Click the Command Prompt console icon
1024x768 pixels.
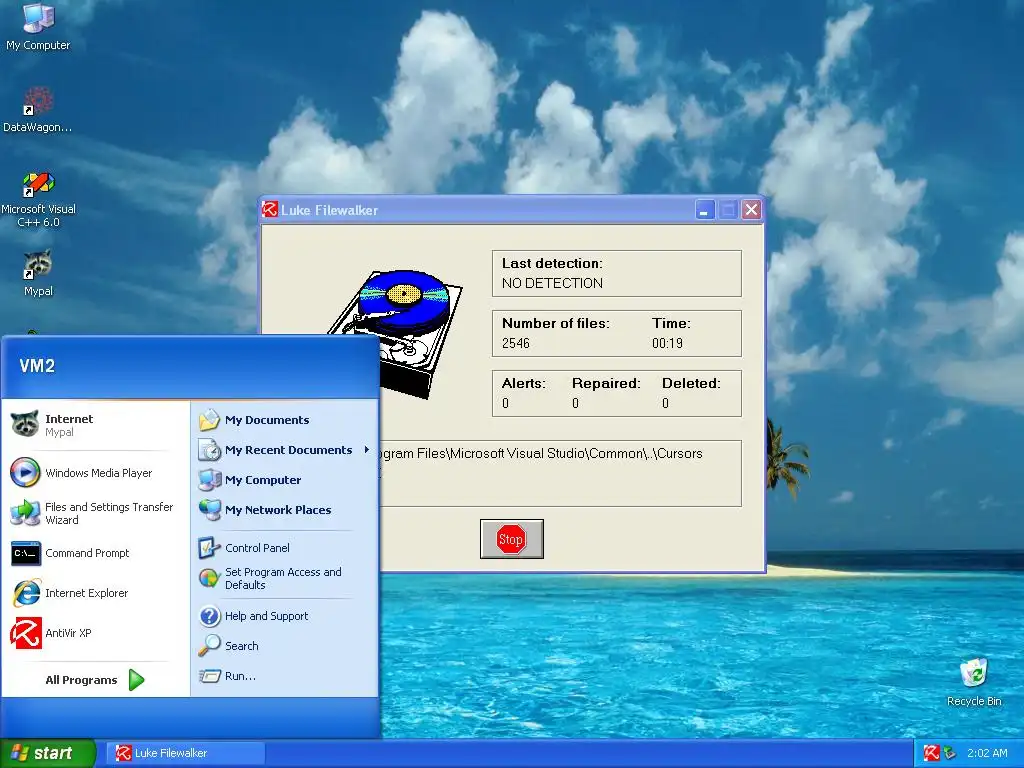click(25, 553)
